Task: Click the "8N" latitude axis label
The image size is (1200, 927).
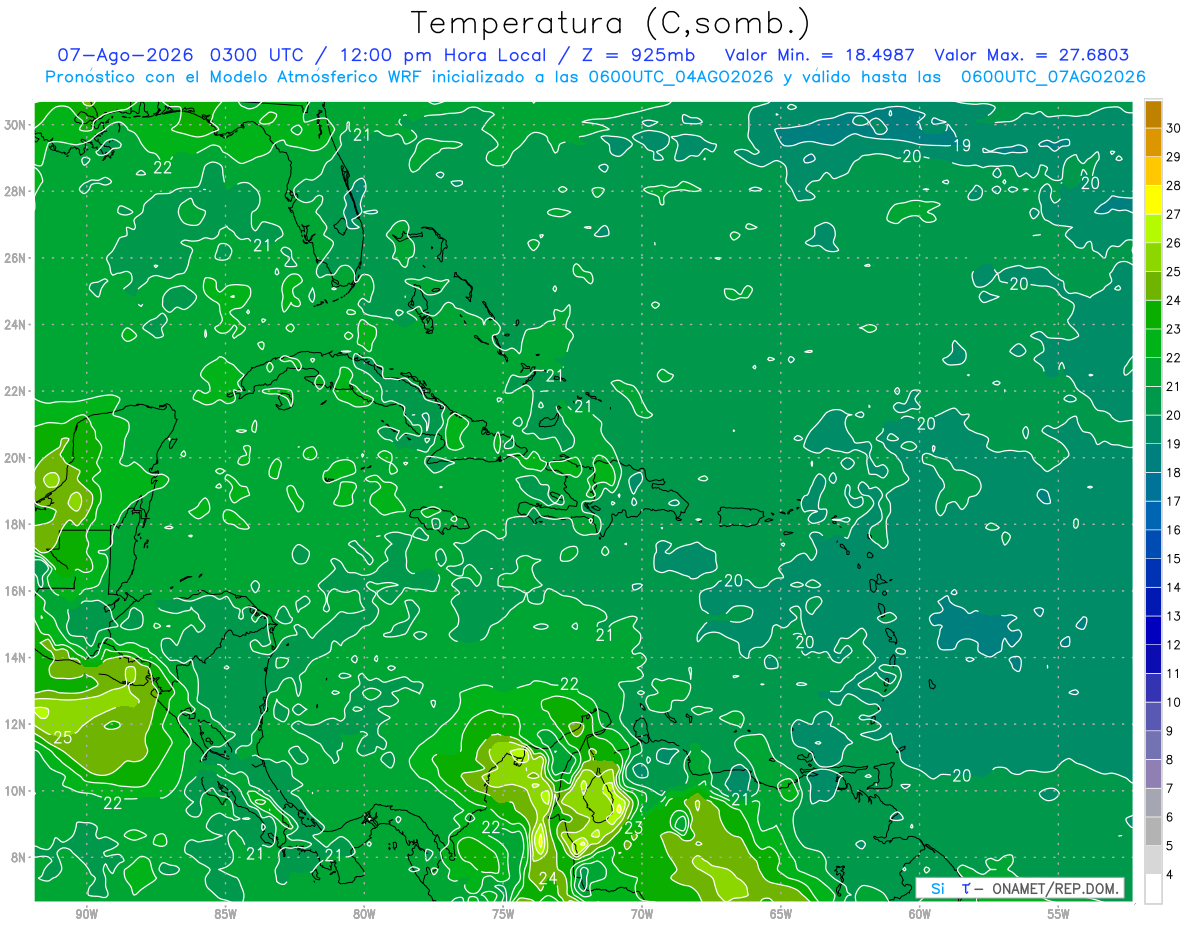Action: pos(19,857)
